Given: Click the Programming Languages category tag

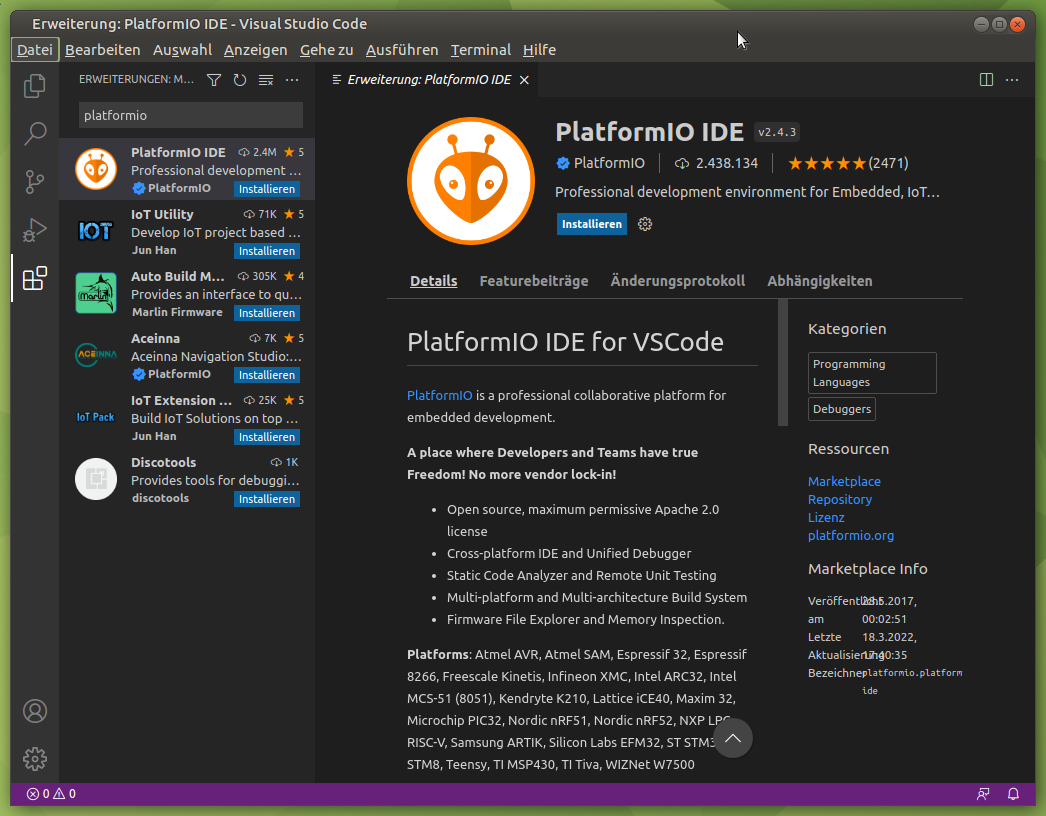Looking at the screenshot, I should pos(872,373).
